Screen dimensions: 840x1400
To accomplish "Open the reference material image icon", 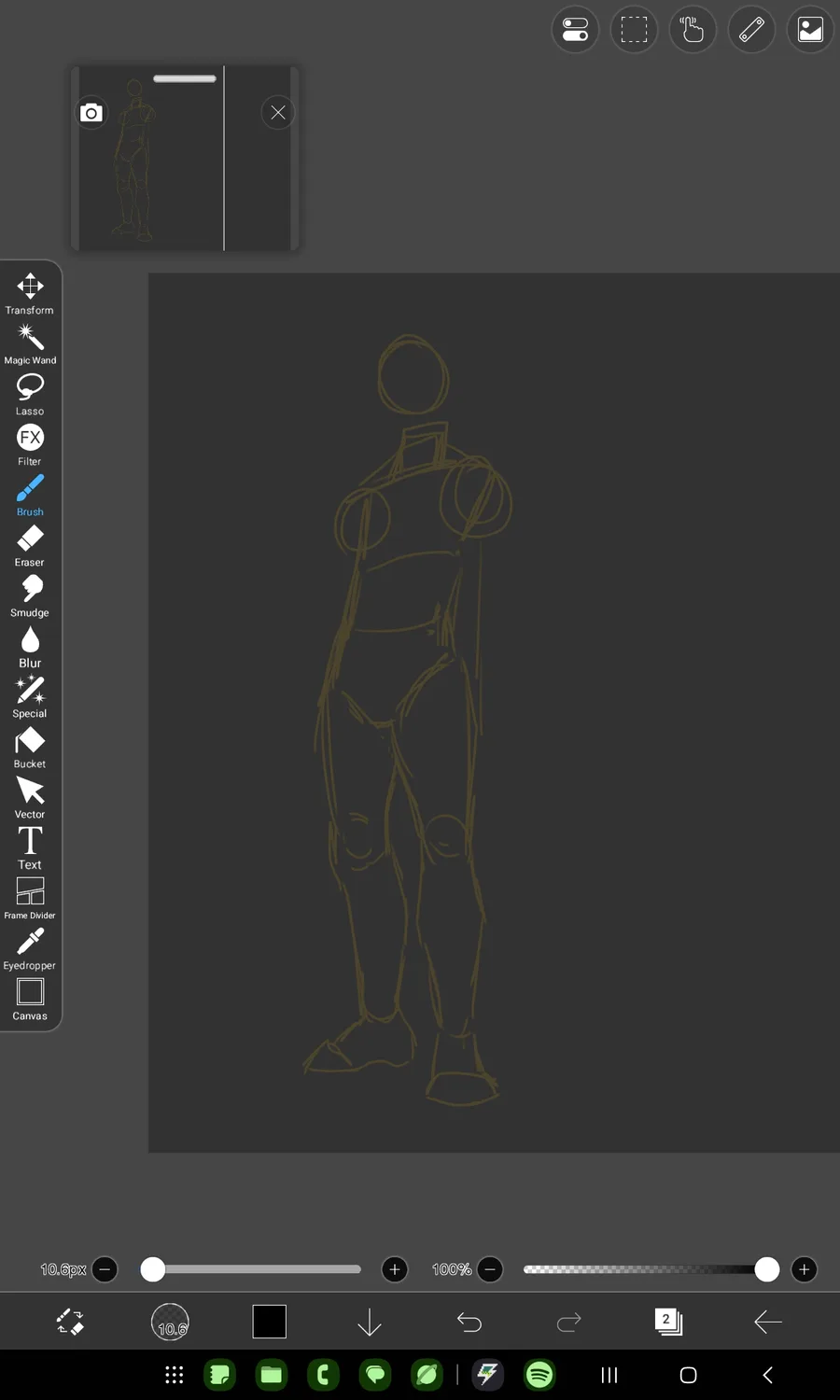I will tap(810, 30).
